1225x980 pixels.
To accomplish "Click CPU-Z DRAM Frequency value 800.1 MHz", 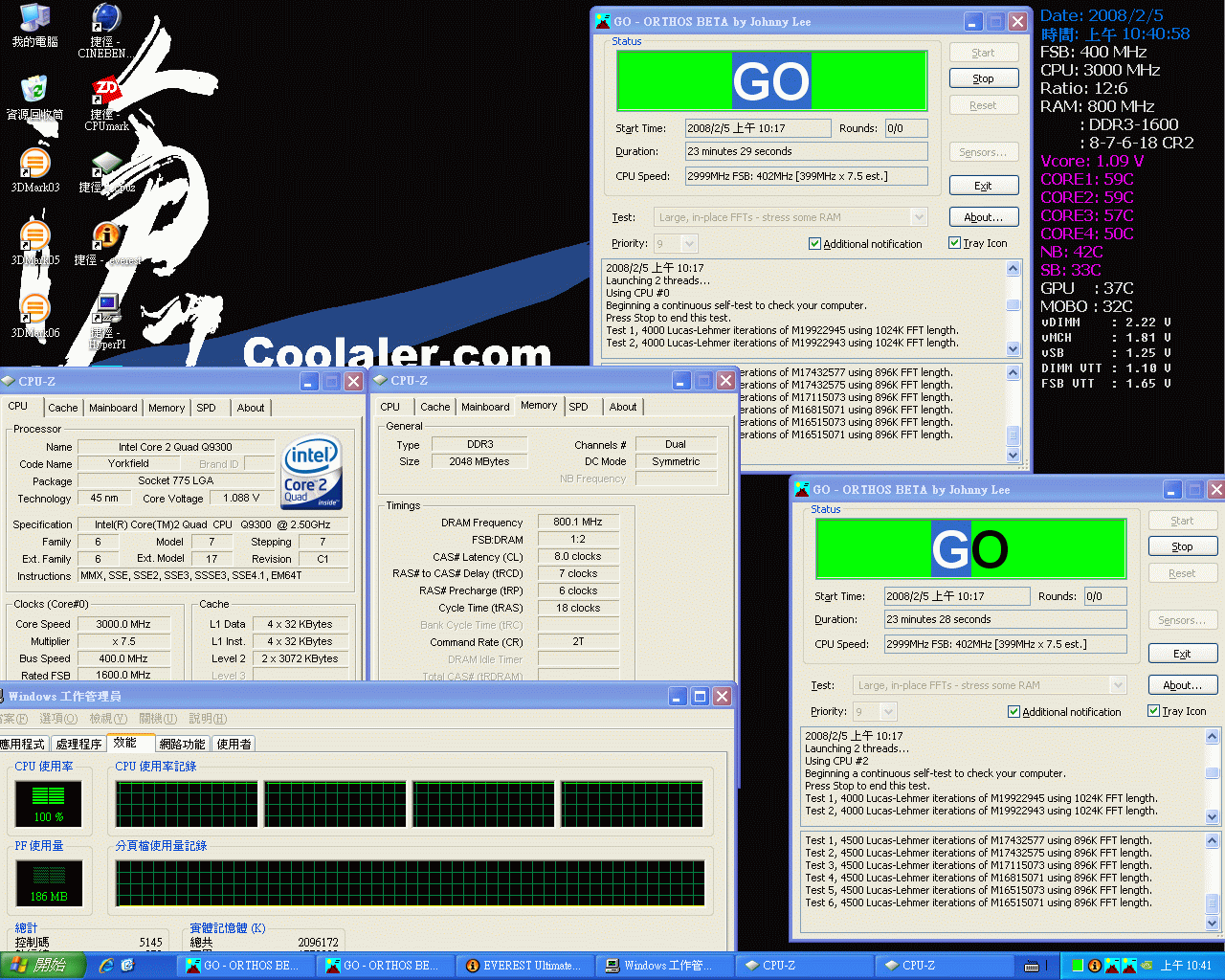I will tap(578, 522).
